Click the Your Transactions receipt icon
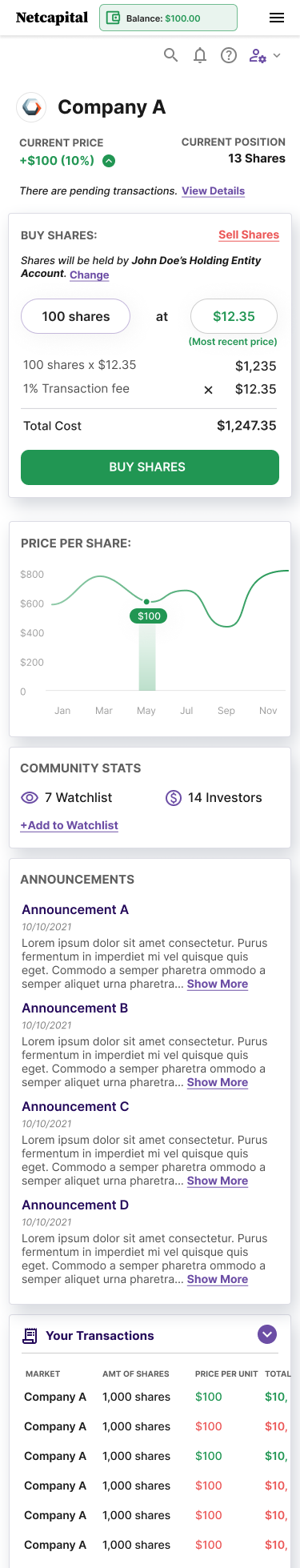 pos(30,1336)
